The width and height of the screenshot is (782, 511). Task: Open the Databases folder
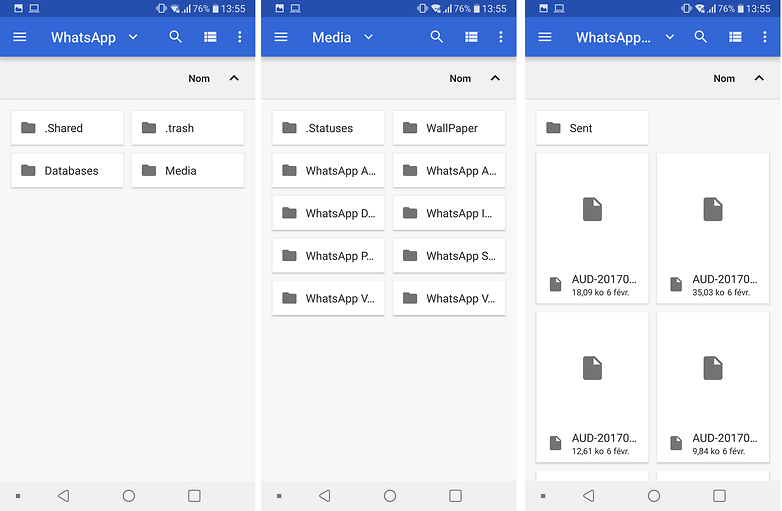(67, 170)
